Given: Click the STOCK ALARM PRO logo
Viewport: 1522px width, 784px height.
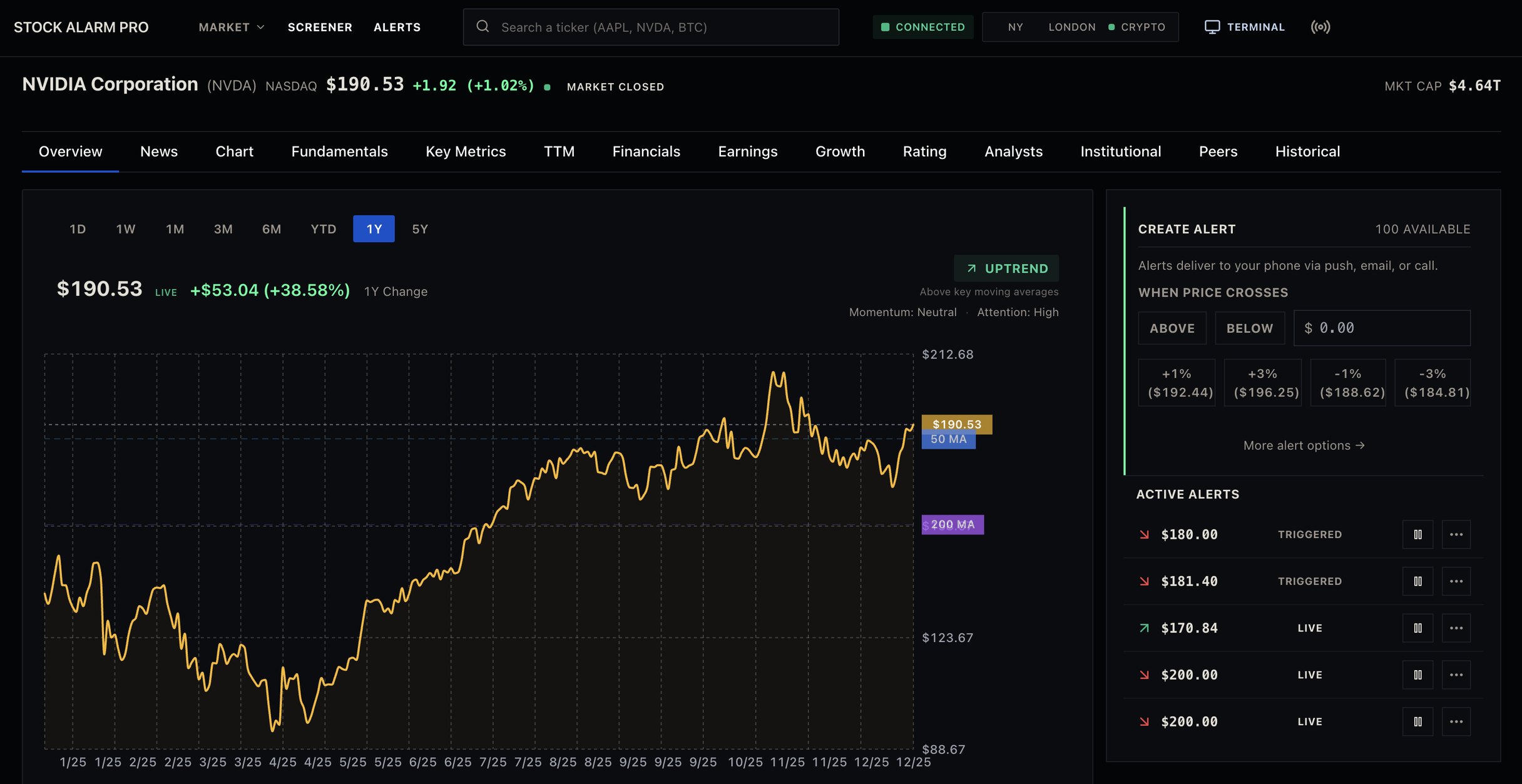Looking at the screenshot, I should click(x=81, y=27).
